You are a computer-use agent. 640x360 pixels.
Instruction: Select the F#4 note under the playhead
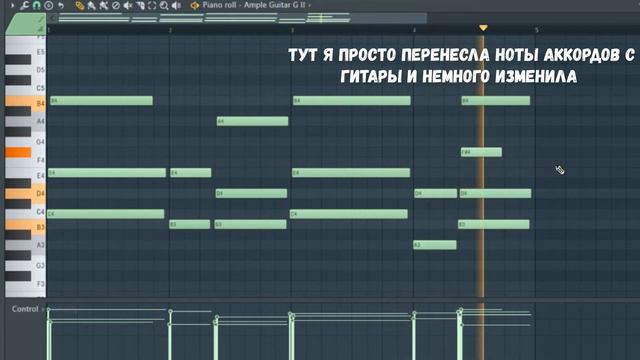click(x=481, y=152)
